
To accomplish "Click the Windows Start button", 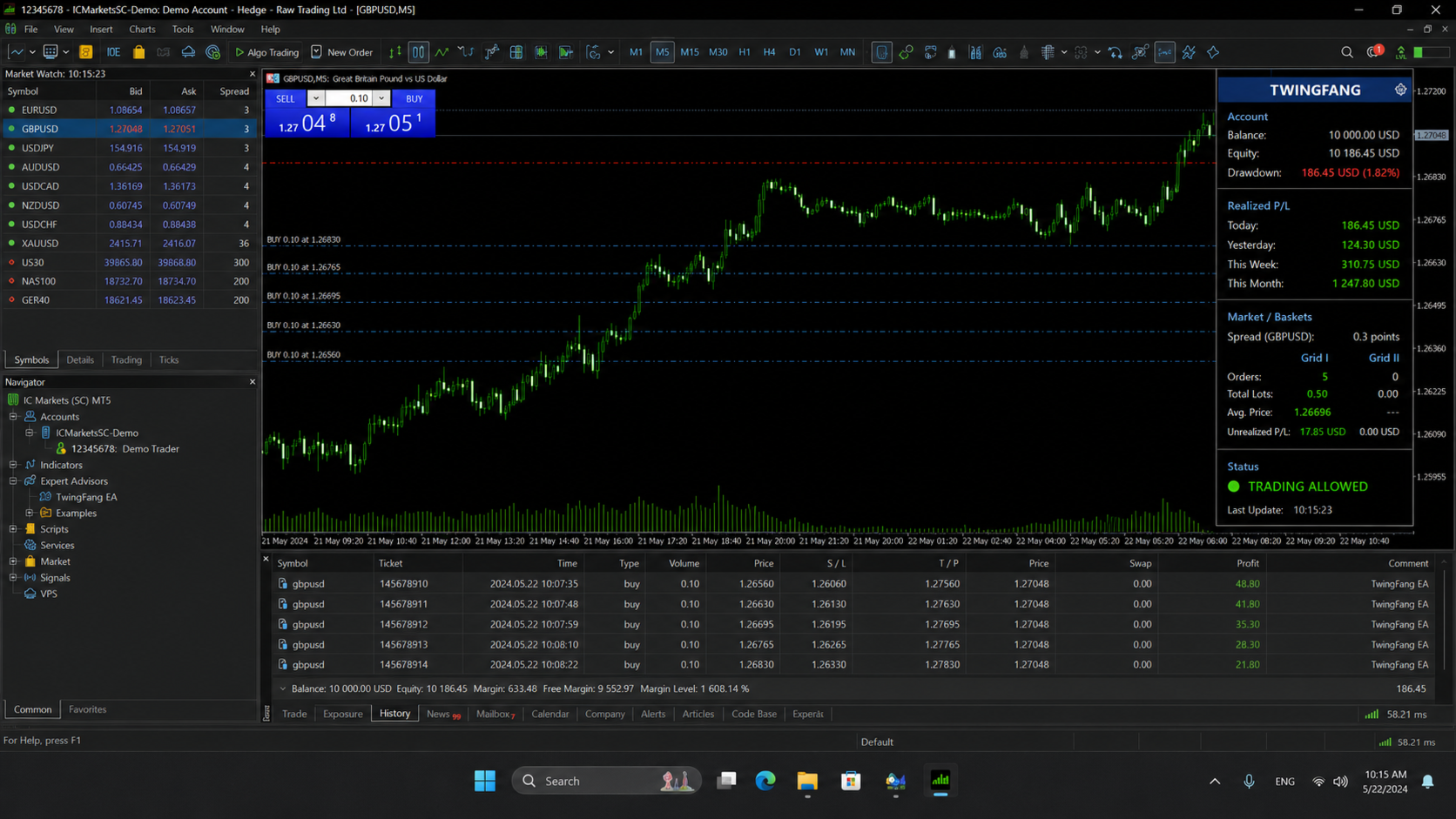I will tap(485, 781).
